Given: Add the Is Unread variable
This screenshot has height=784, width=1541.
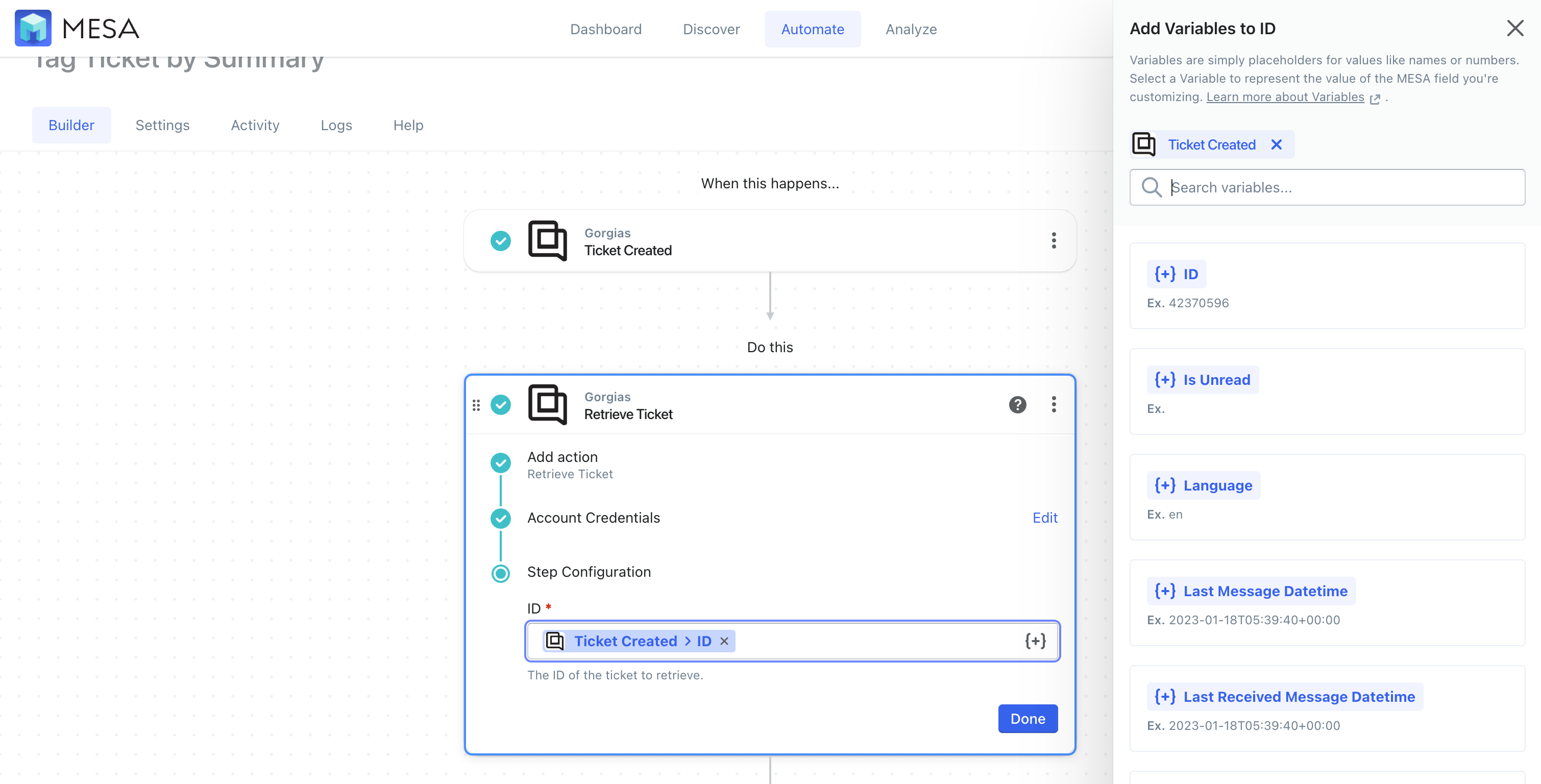Looking at the screenshot, I should [1203, 380].
